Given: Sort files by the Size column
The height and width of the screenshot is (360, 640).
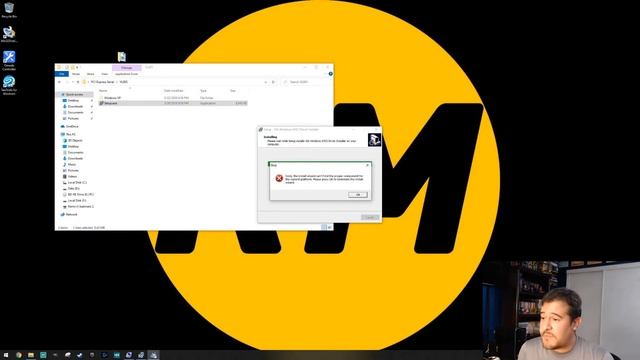Looking at the screenshot, I should (233, 91).
